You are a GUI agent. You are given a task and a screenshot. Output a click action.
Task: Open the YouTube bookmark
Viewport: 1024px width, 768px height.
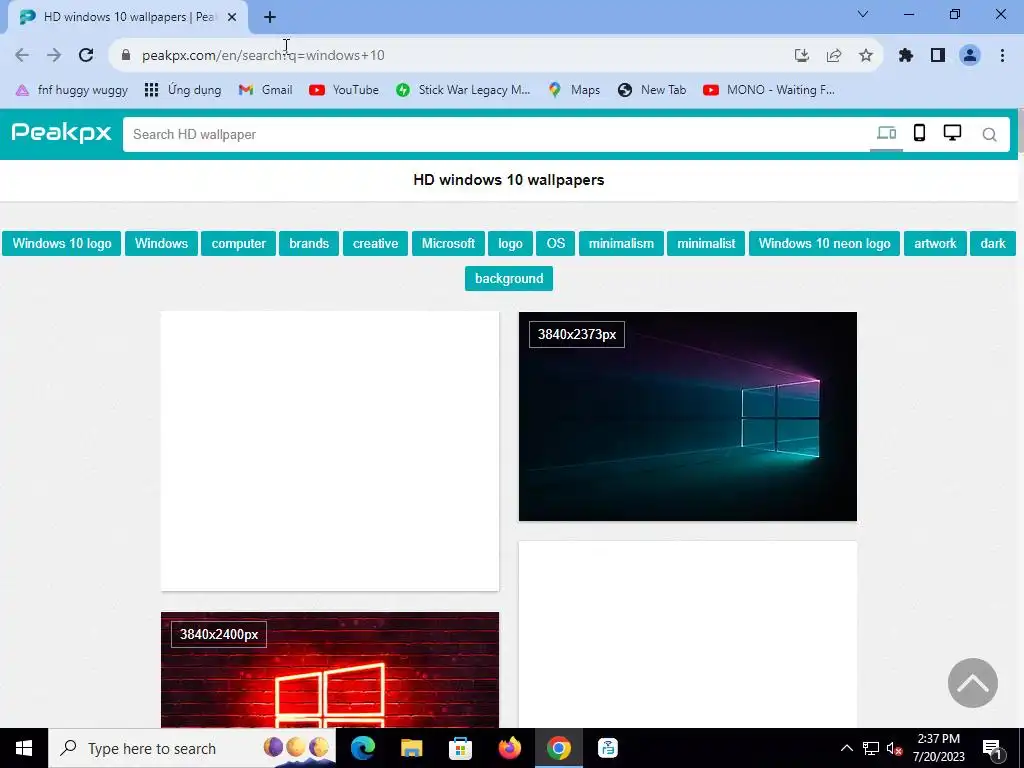(x=344, y=90)
